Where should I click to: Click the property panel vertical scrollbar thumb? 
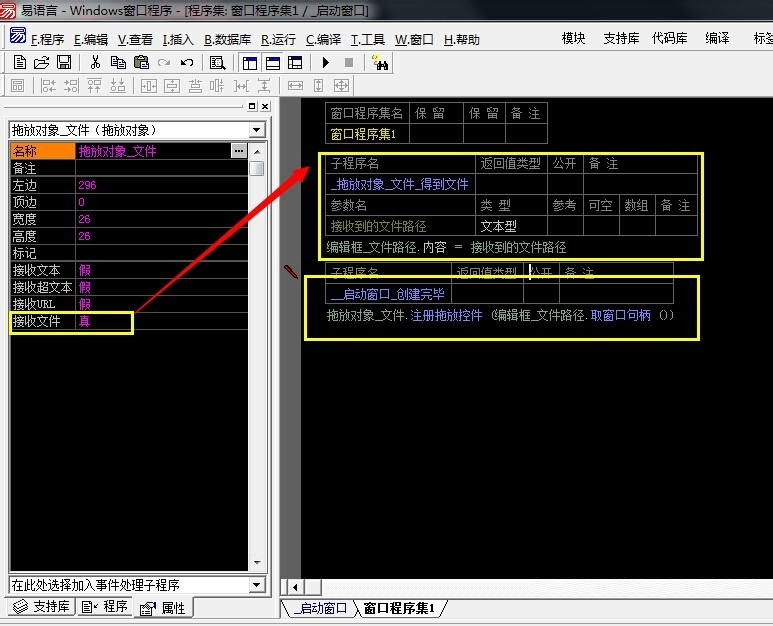[x=257, y=168]
